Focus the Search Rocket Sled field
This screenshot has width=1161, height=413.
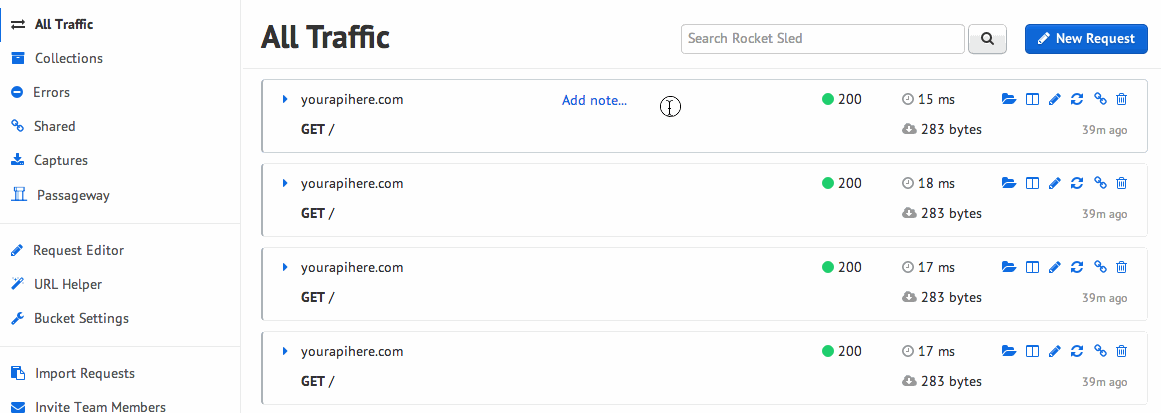823,38
